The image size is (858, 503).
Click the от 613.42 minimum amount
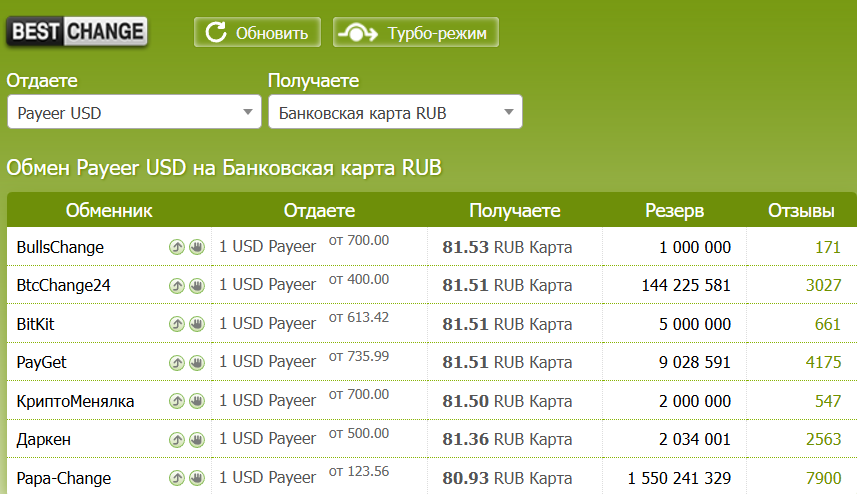coord(359,317)
